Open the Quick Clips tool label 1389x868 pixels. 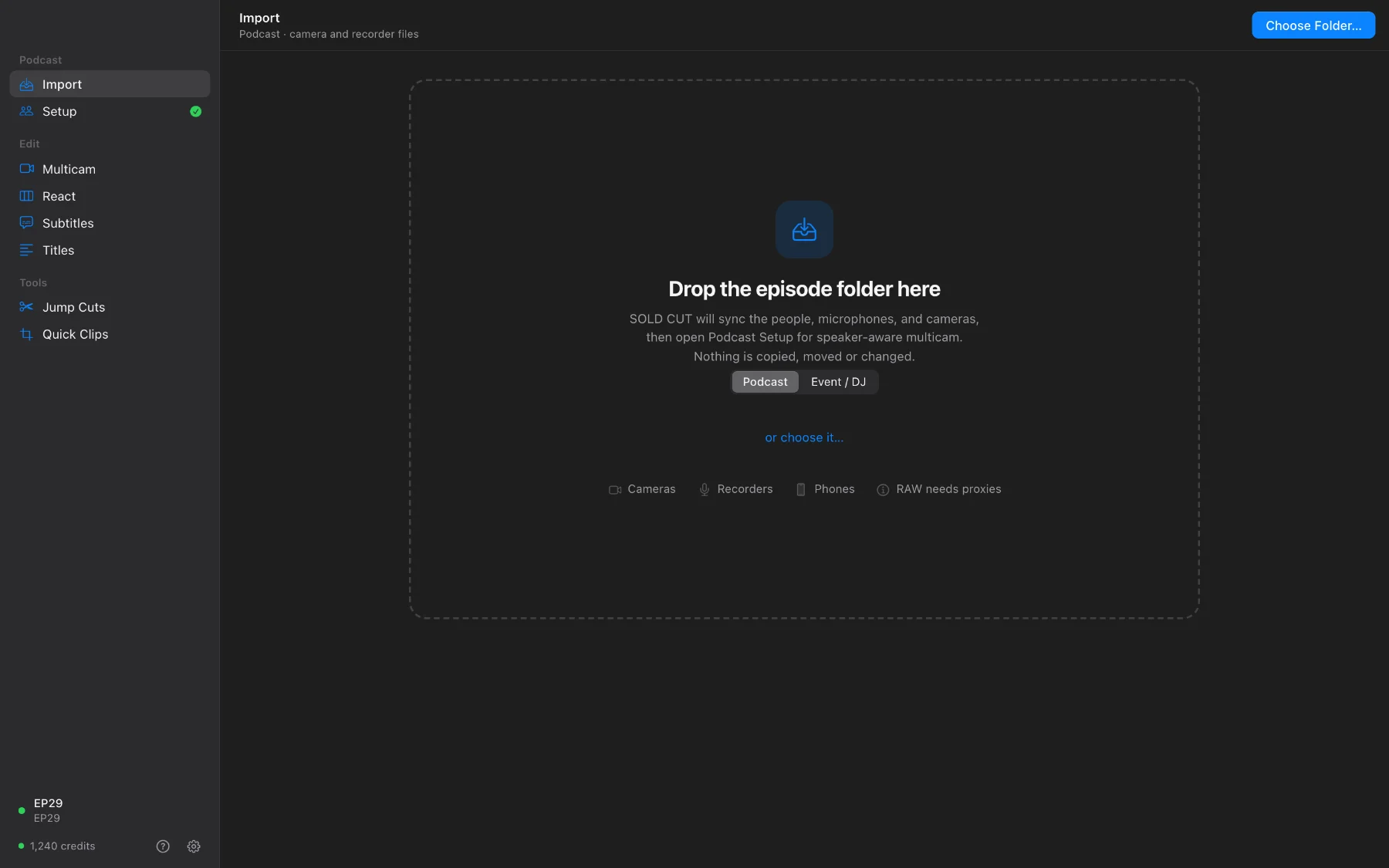[75, 334]
